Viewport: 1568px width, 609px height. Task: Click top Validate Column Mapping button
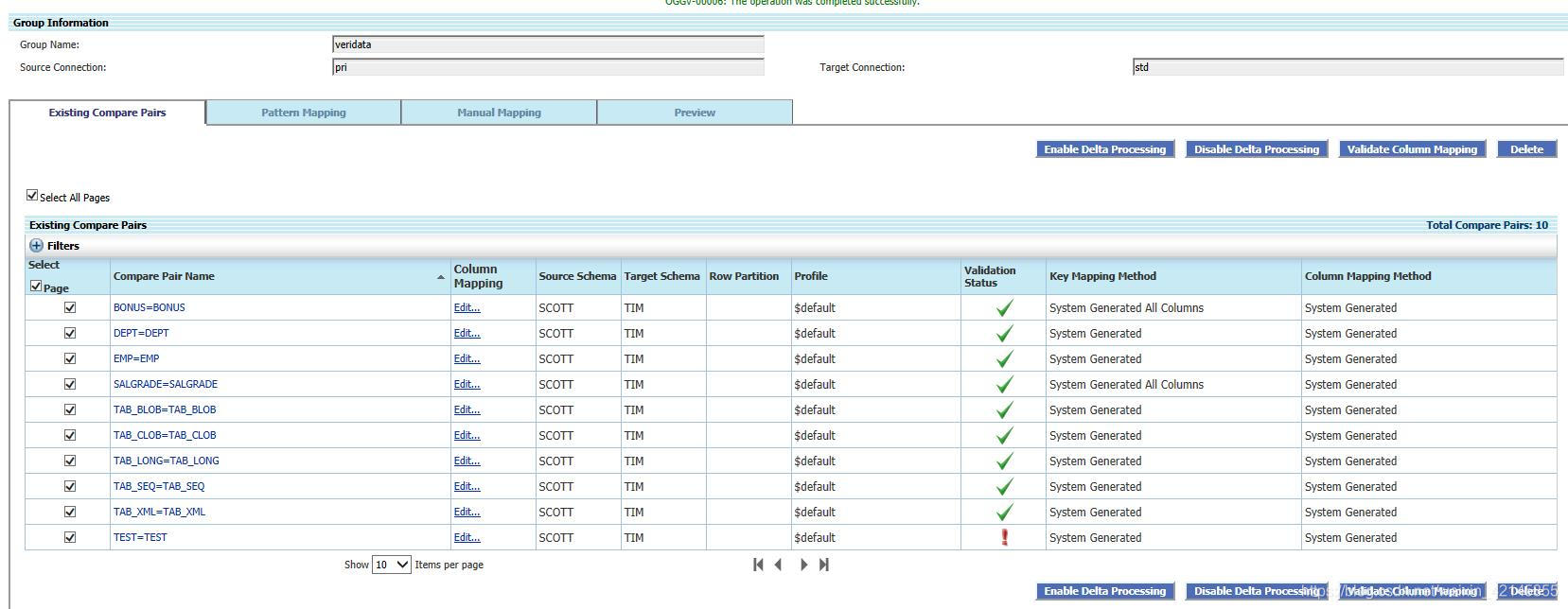coord(1412,149)
